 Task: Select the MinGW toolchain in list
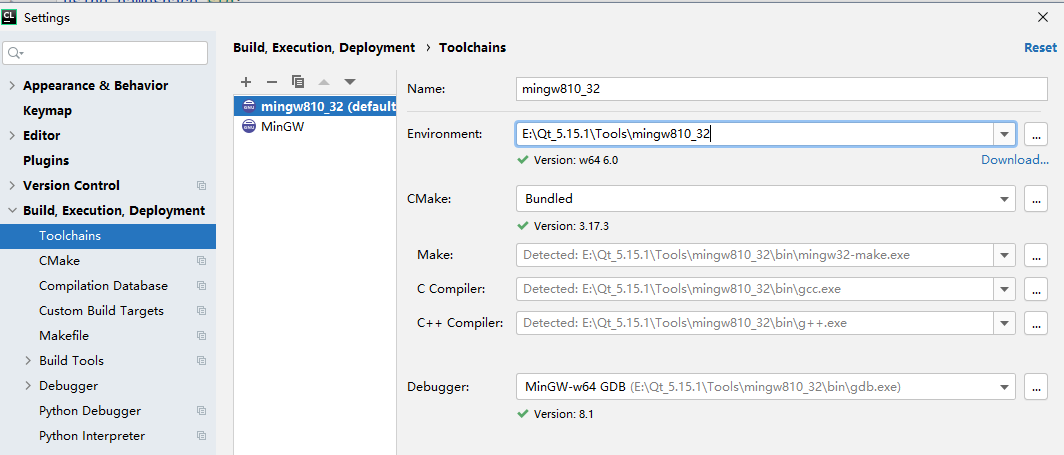coord(282,127)
